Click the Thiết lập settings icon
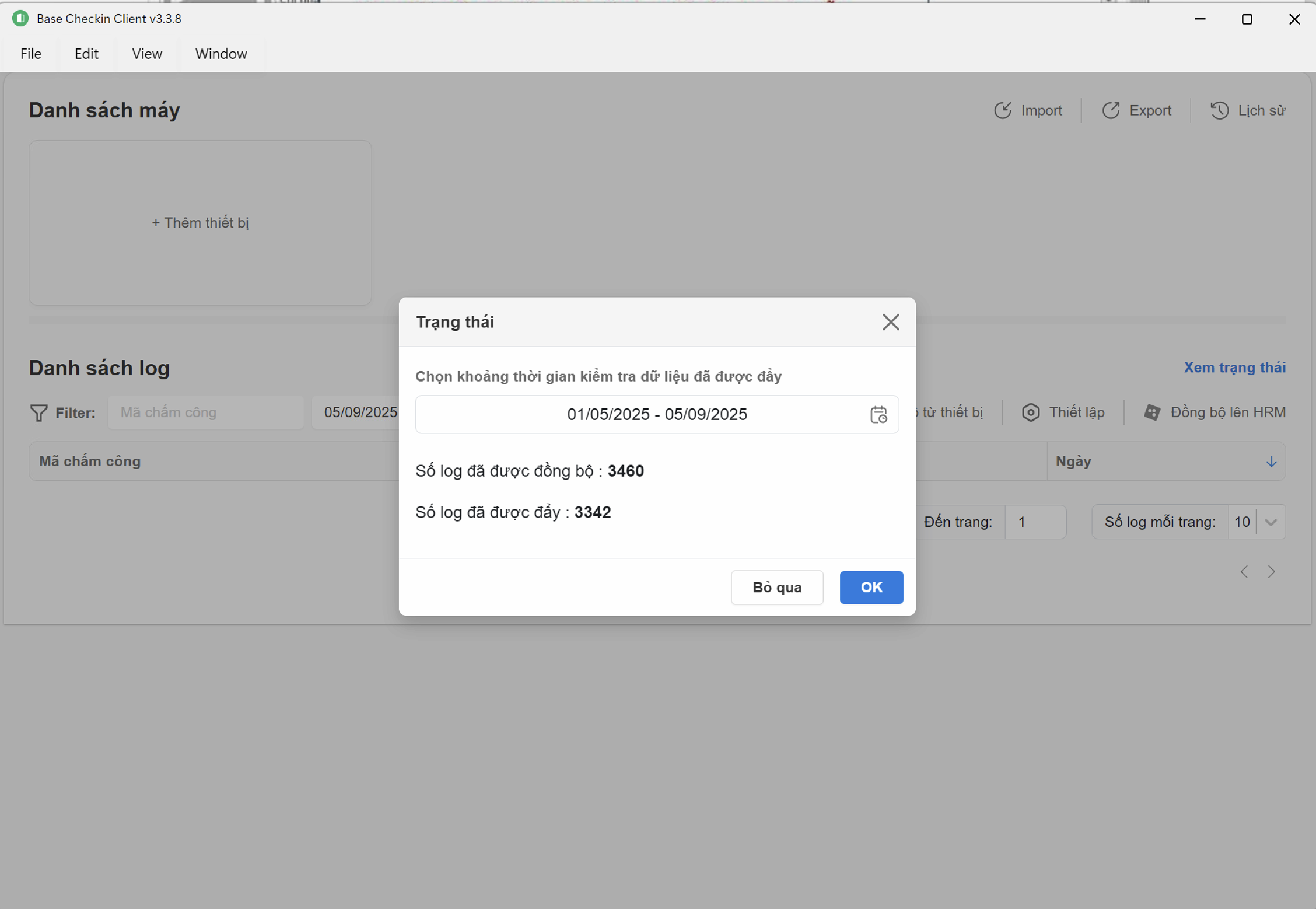1316x909 pixels. pos(1031,412)
